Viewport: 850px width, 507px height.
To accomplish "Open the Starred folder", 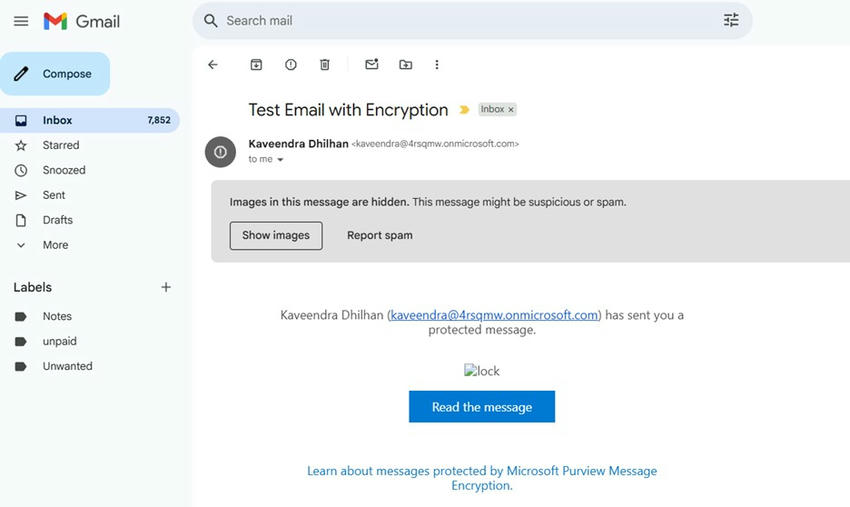I will point(60,145).
